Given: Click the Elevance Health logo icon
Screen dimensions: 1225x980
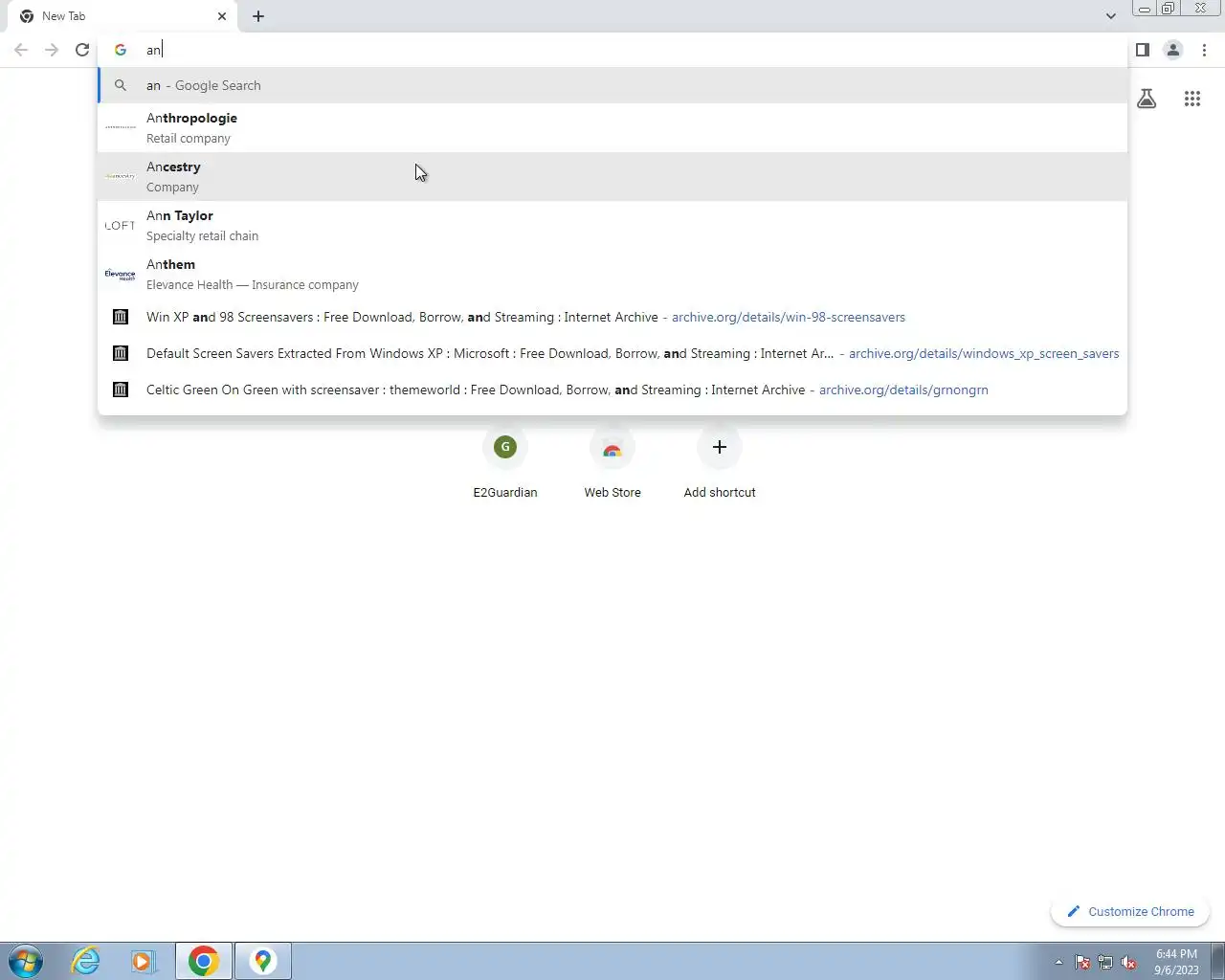Looking at the screenshot, I should 121,275.
